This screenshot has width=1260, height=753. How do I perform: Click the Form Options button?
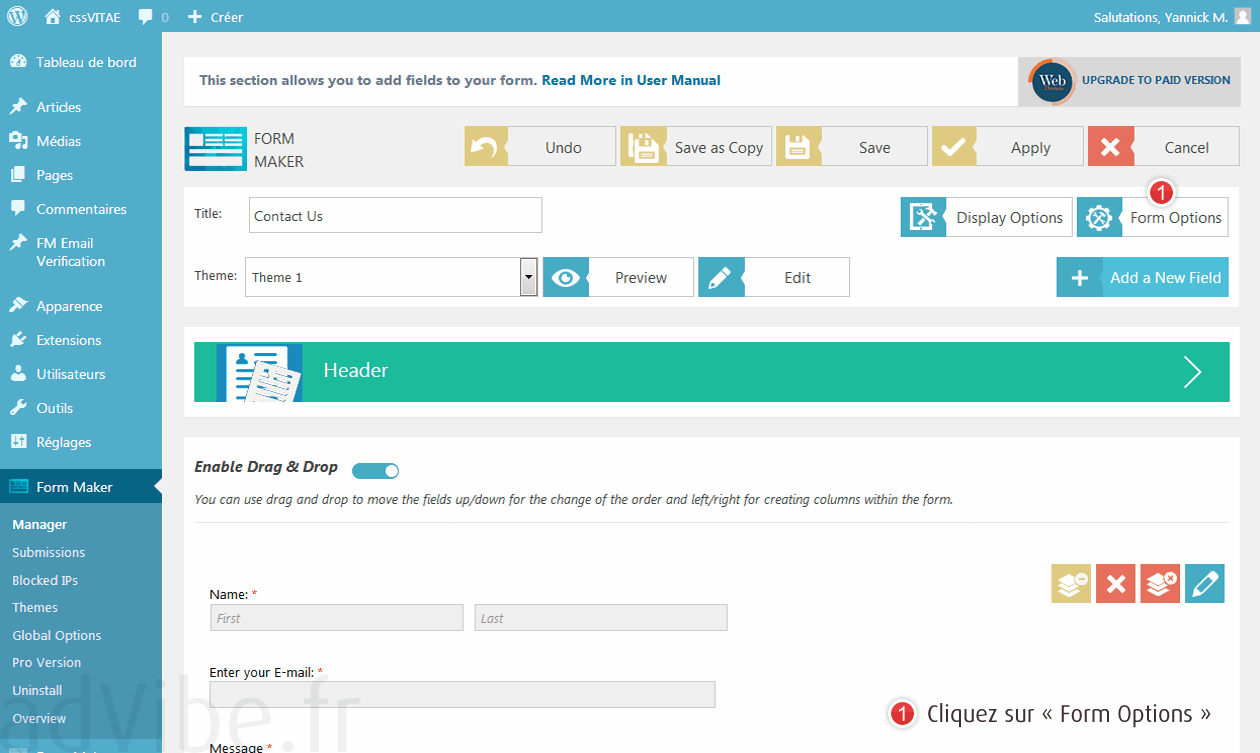pos(1152,217)
